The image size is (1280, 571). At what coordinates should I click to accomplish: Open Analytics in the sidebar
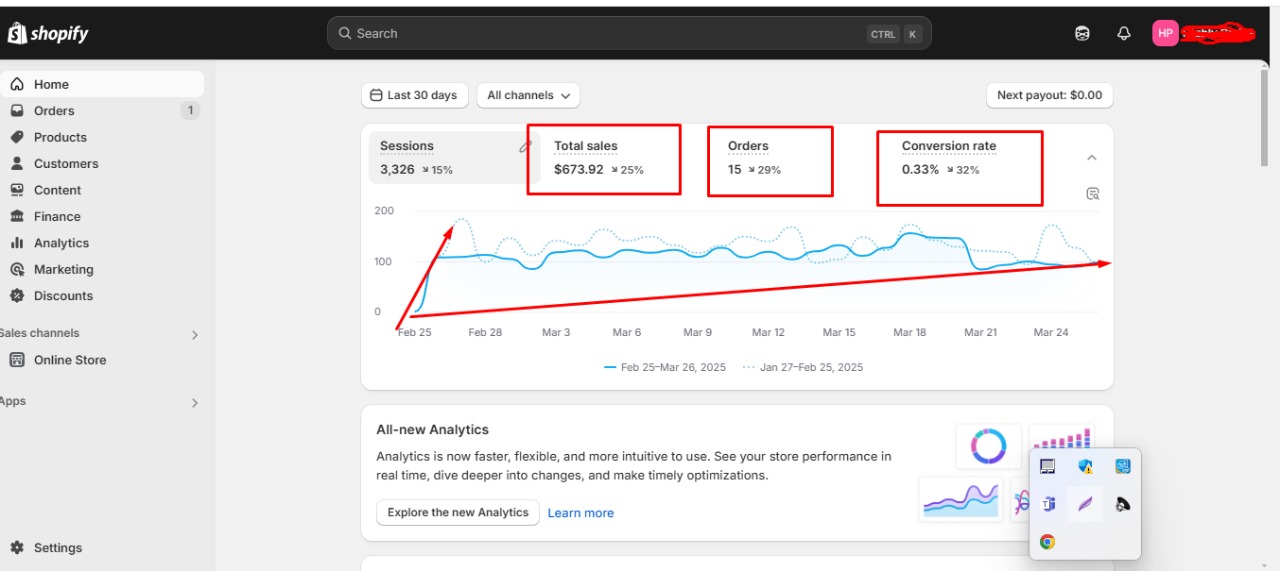pyautogui.click(x=61, y=243)
